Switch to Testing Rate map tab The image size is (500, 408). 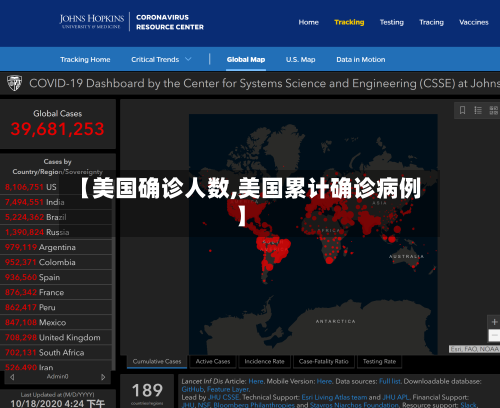pos(379,361)
